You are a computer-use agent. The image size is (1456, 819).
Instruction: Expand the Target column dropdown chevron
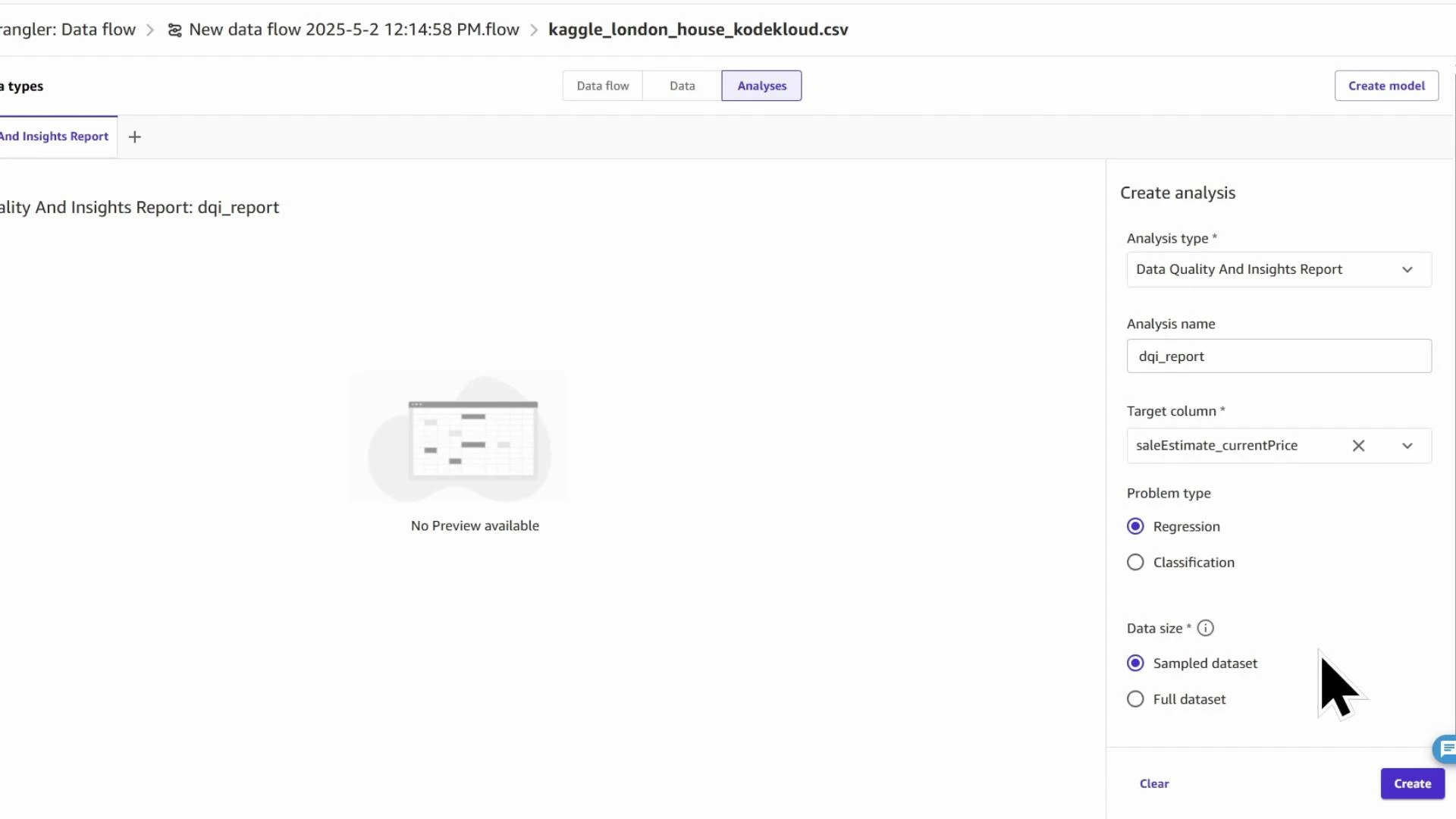point(1407,446)
